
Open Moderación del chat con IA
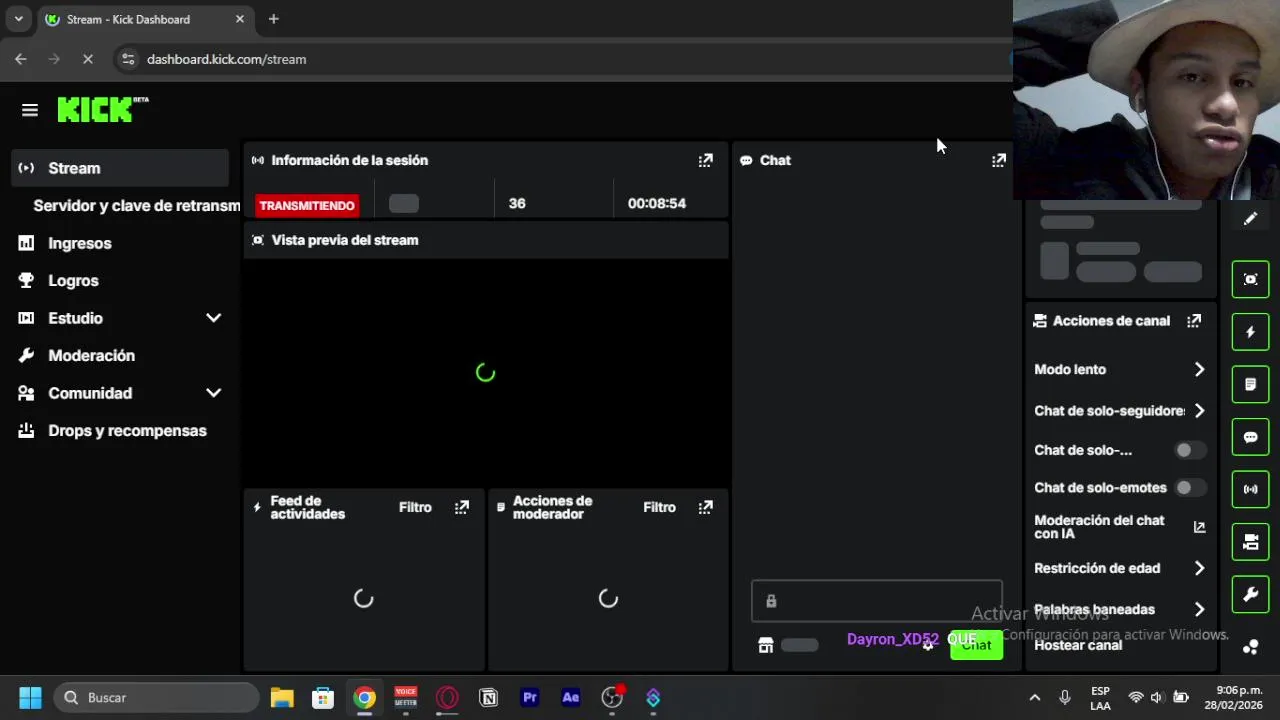click(1120, 527)
